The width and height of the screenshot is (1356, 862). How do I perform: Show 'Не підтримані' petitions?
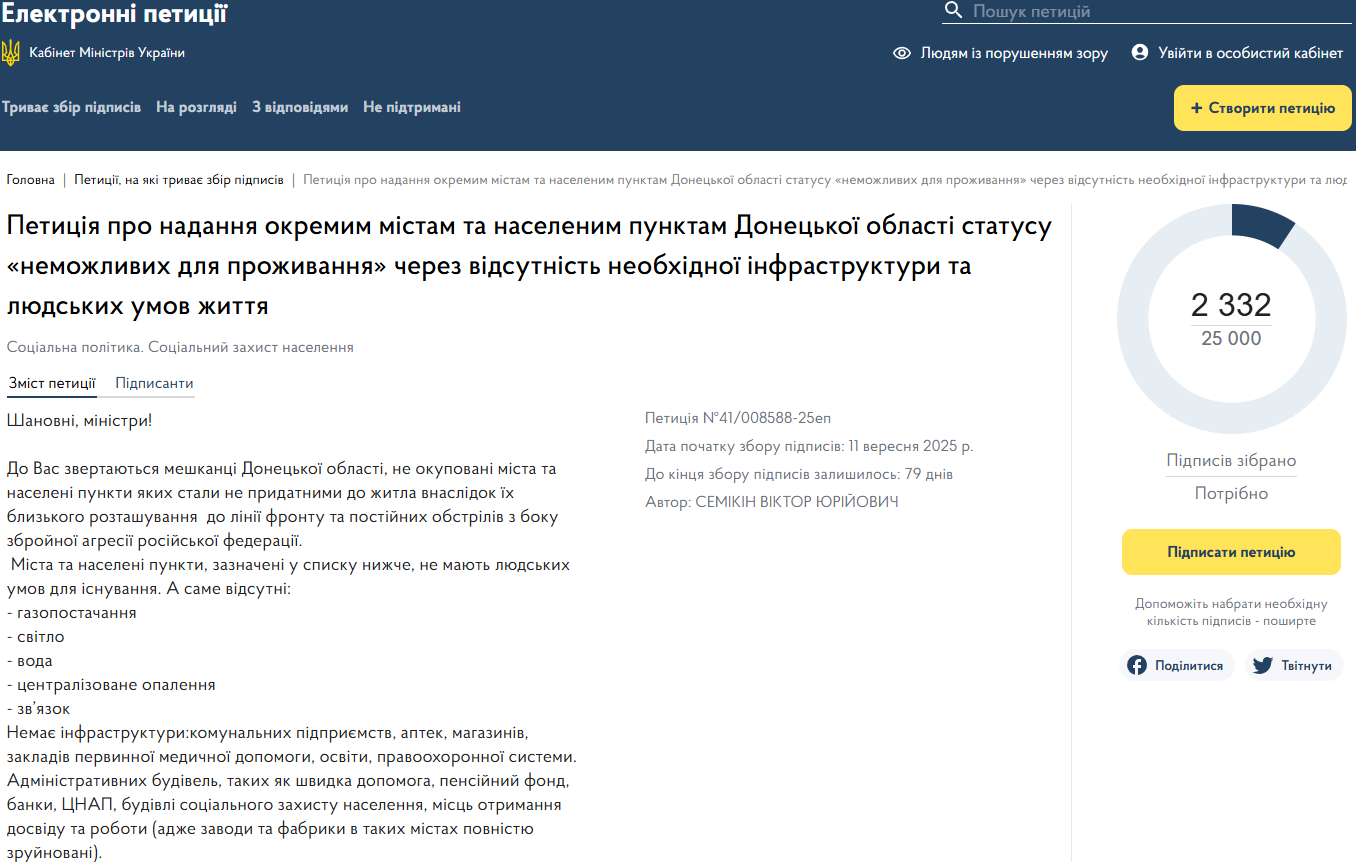(x=412, y=107)
